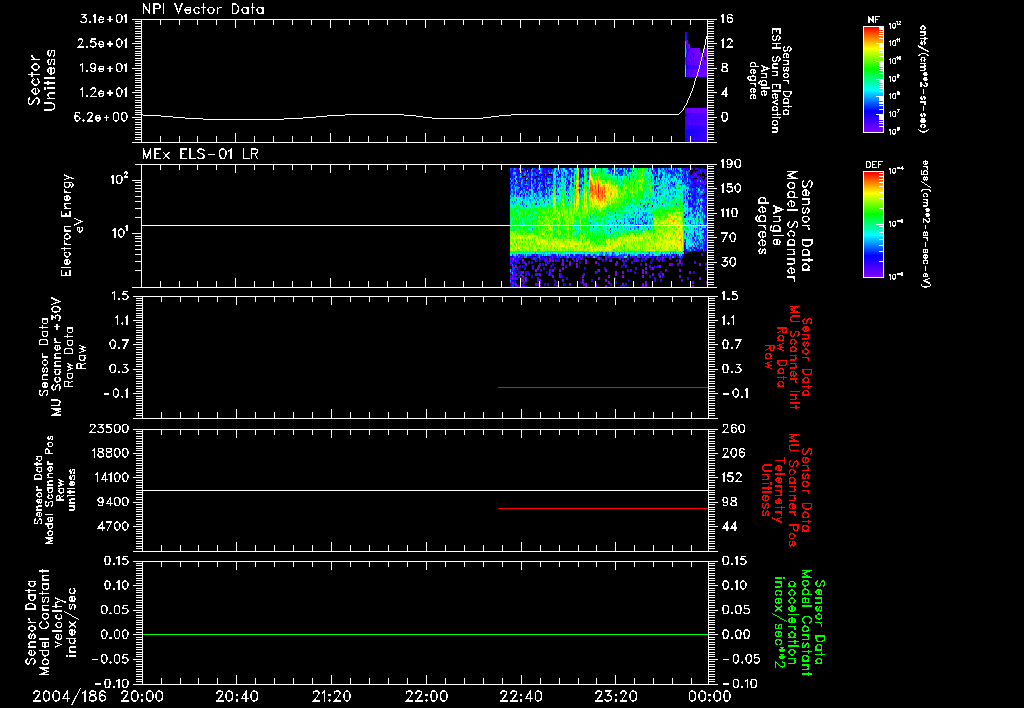Click the '3.1e+01' sector tick label
This screenshot has height=708, width=1024.
pos(104,19)
